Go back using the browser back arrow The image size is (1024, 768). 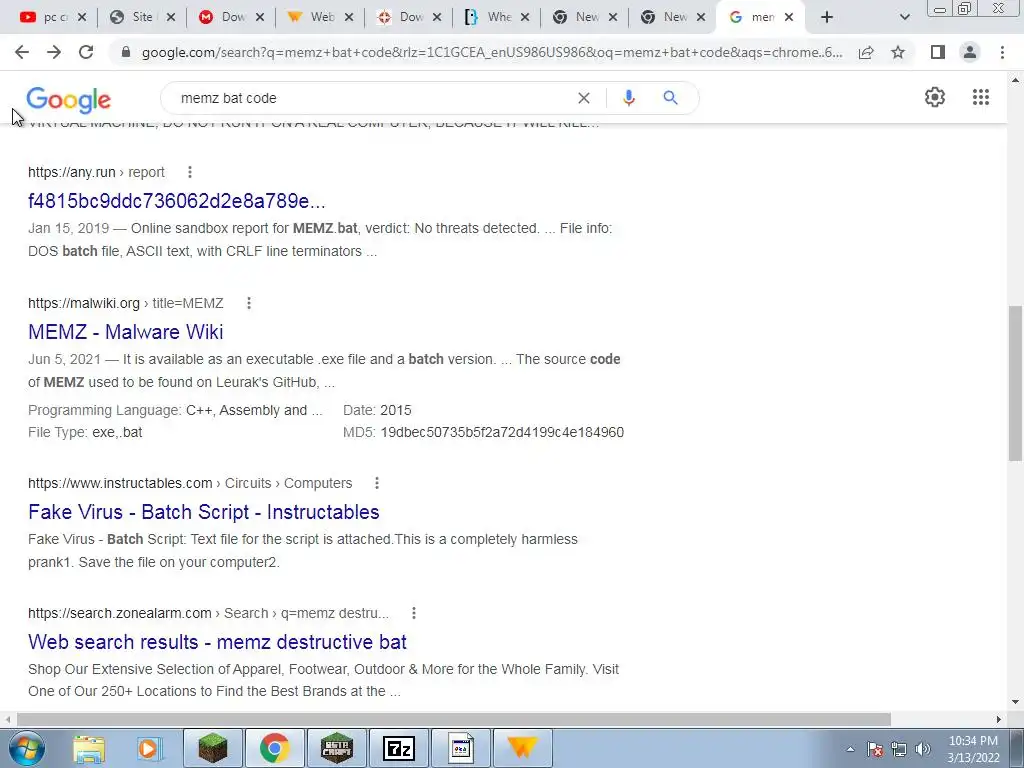coord(22,52)
